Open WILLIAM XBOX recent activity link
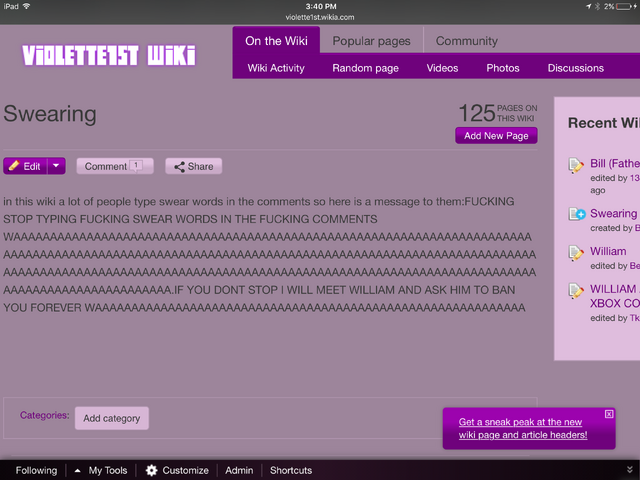Screen dimensions: 640x480 [x=615, y=296]
